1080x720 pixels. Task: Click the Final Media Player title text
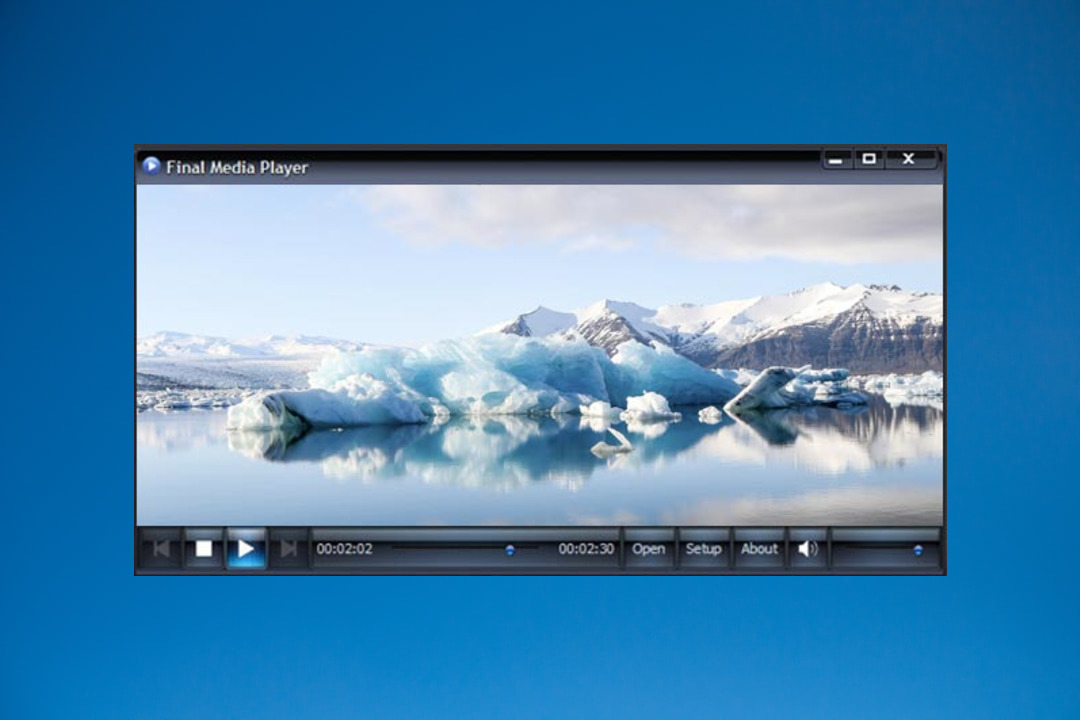coord(237,167)
